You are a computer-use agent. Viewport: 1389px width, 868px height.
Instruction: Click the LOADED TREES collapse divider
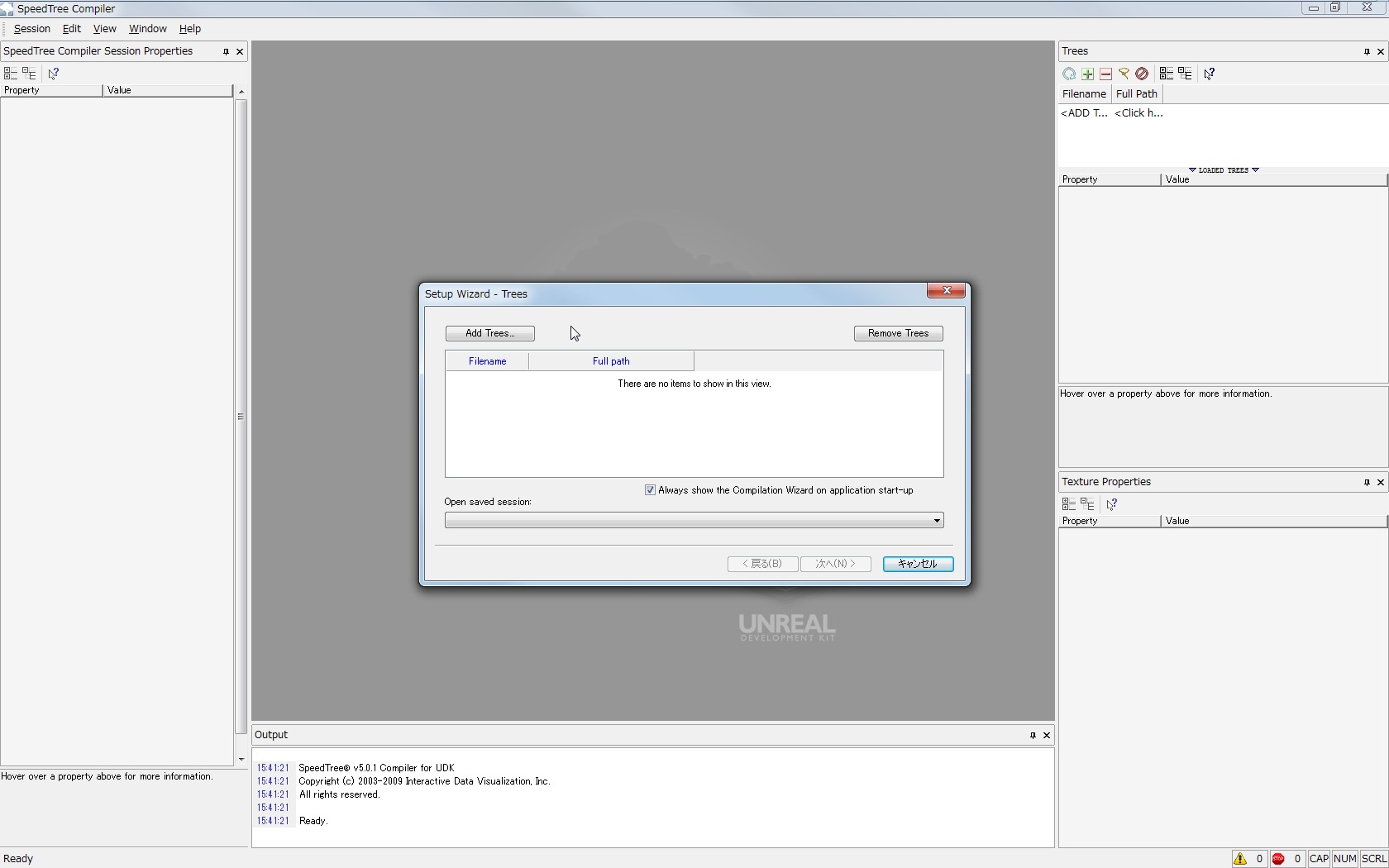1223,170
